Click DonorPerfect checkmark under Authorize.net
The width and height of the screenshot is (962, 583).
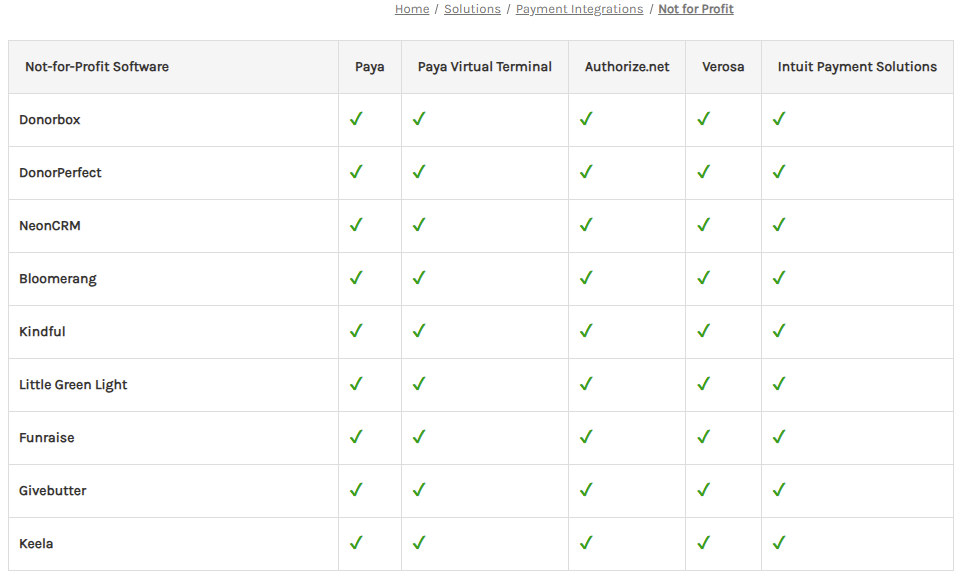click(x=587, y=171)
